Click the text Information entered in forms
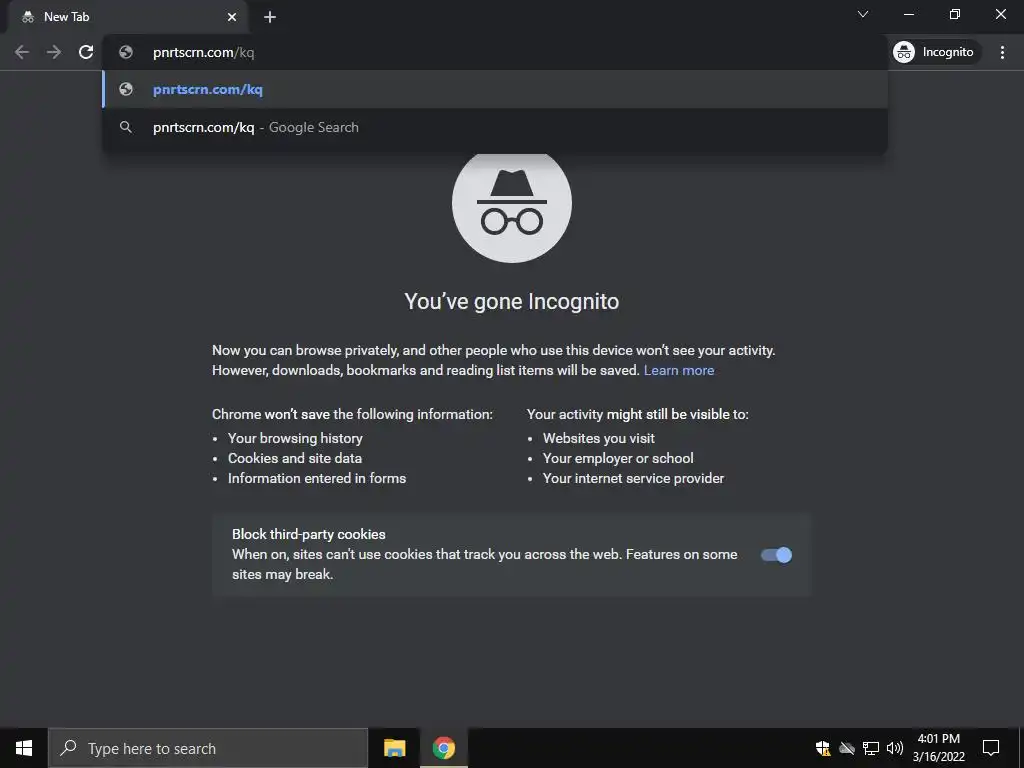The width and height of the screenshot is (1024, 768). (x=317, y=478)
